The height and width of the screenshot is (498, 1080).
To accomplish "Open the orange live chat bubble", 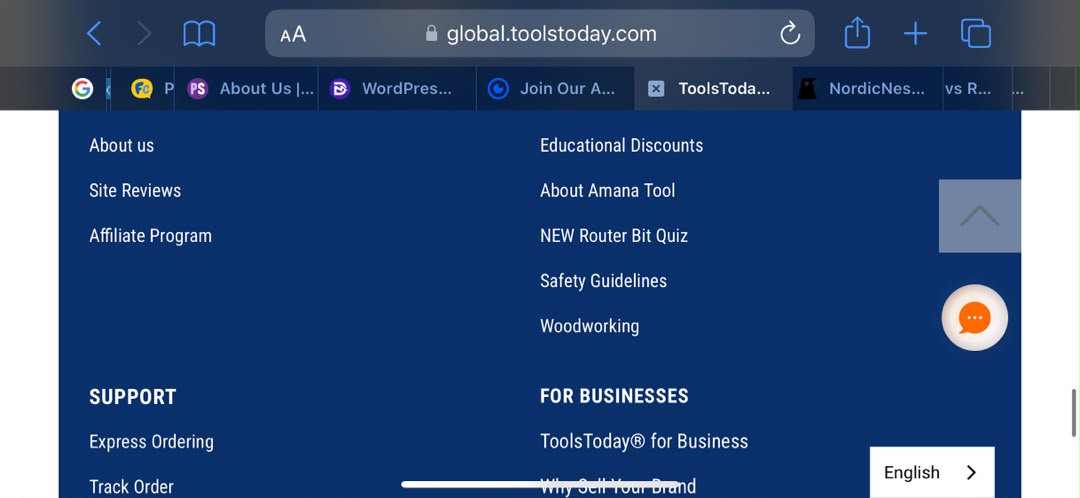I will 975,318.
